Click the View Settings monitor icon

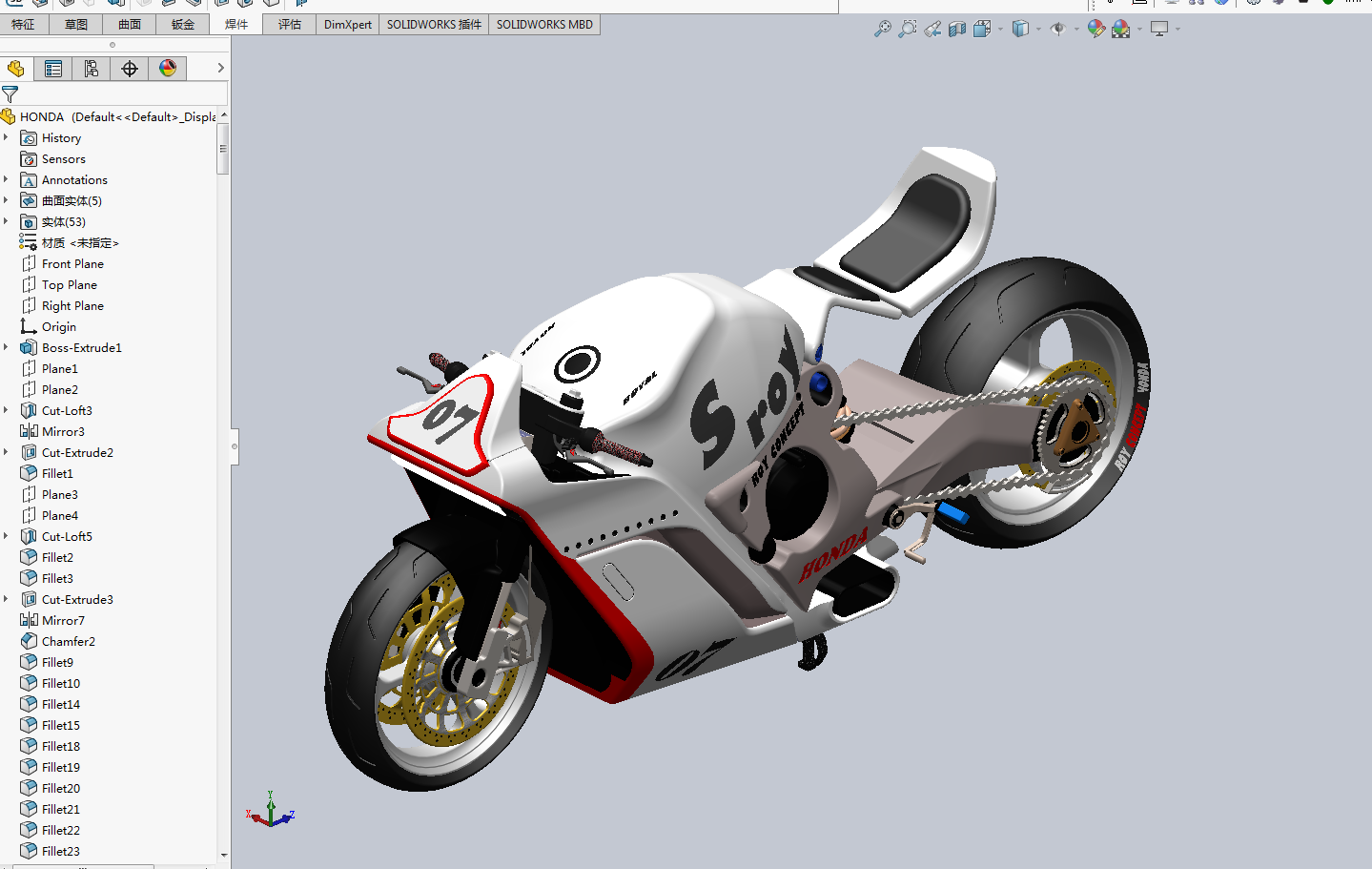tap(1159, 29)
